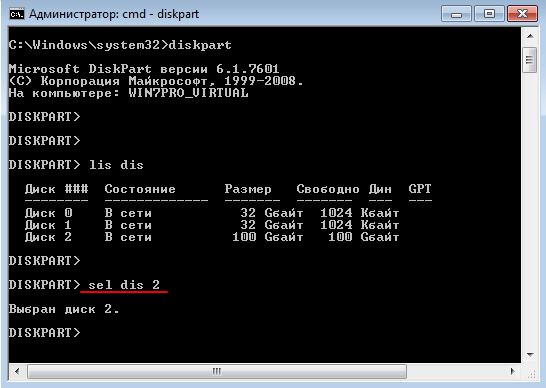This screenshot has width=546, height=388.
Task: Maximize the cmd diskpart window
Action: click(489, 14)
